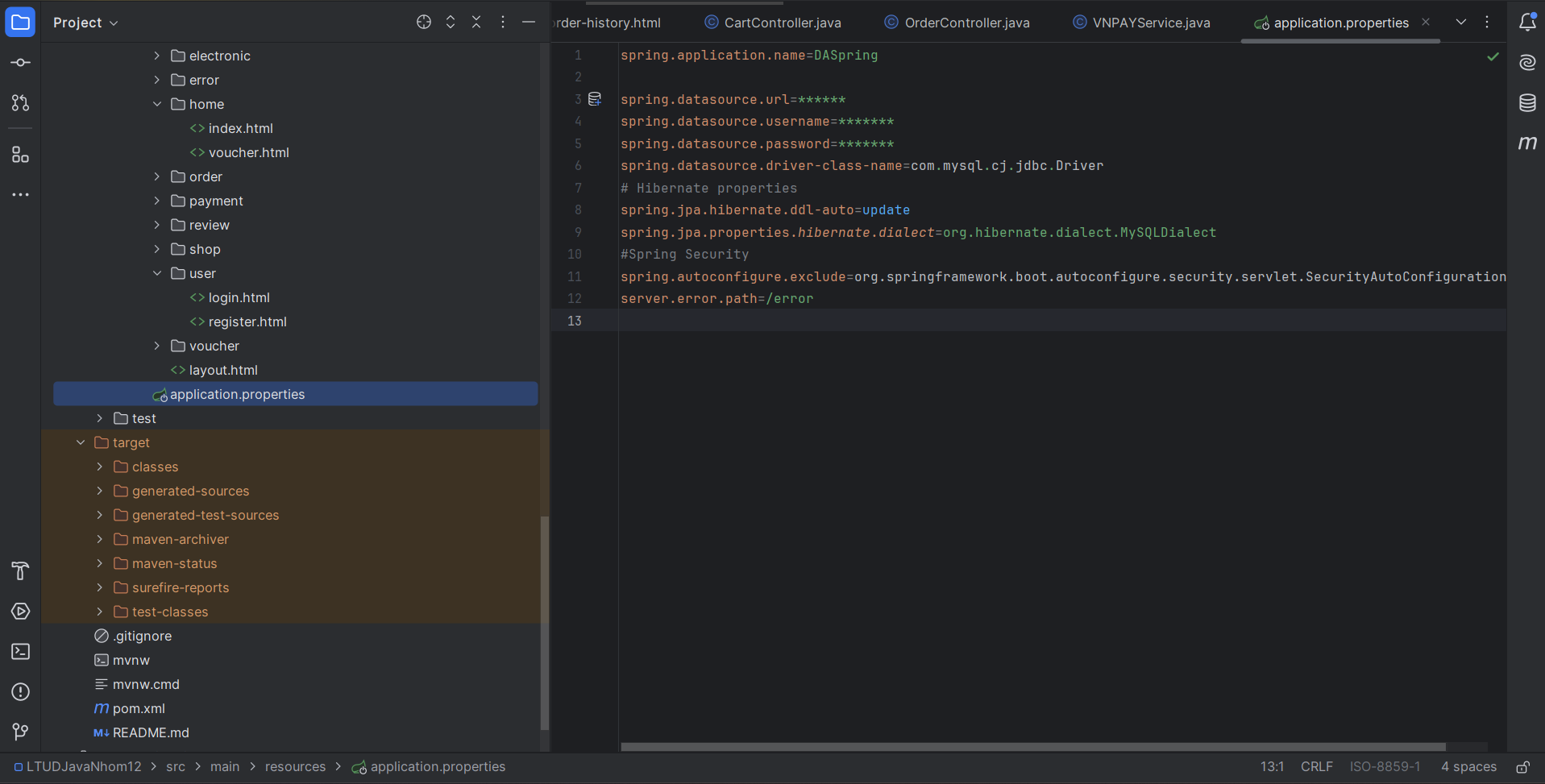Open the Maven tool window
1545x784 pixels.
tap(1527, 143)
